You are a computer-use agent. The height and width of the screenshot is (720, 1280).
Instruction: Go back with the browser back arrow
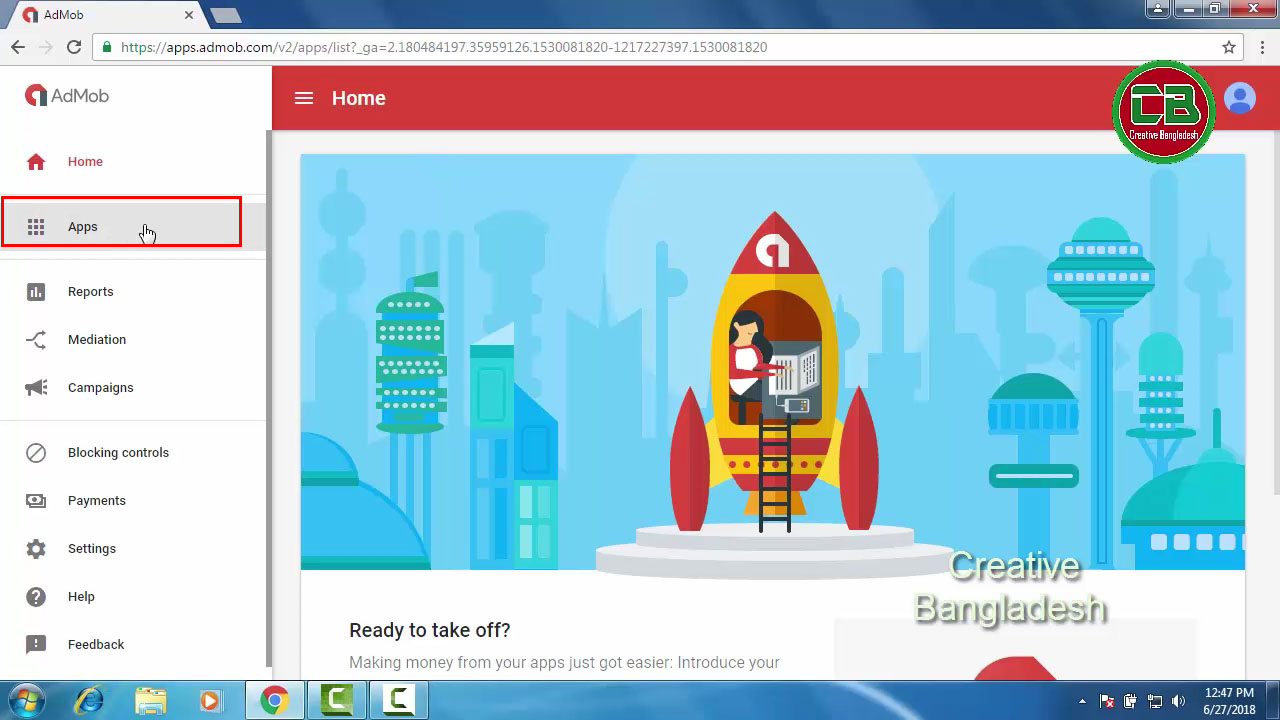coord(18,47)
